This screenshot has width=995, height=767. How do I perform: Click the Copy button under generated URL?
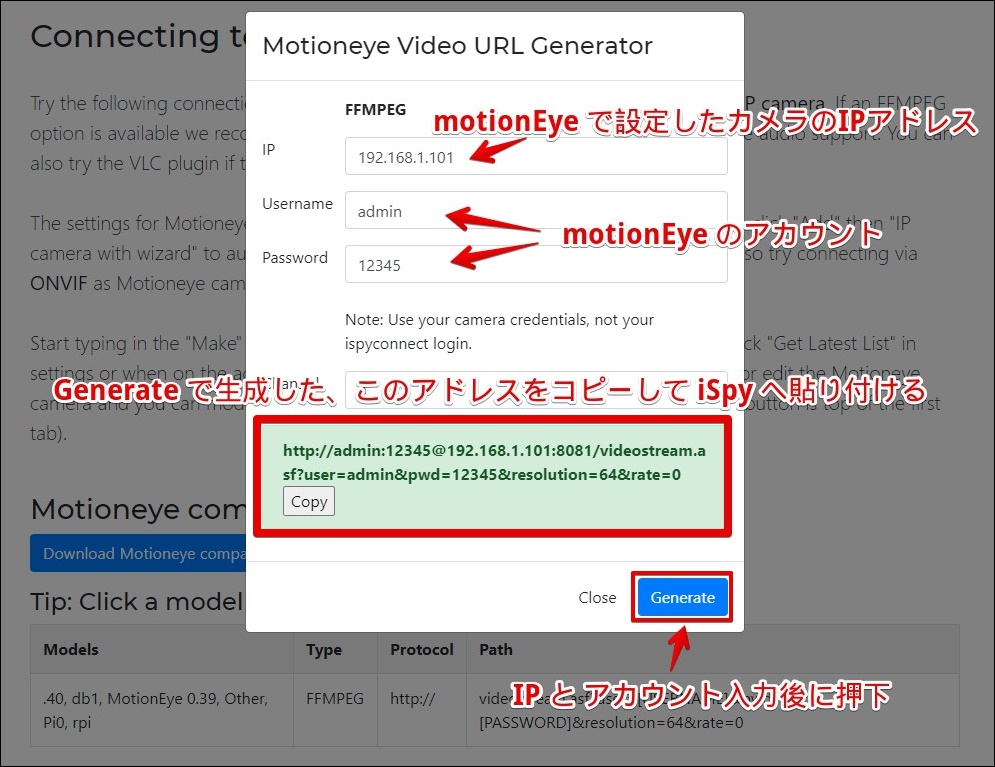click(x=308, y=501)
